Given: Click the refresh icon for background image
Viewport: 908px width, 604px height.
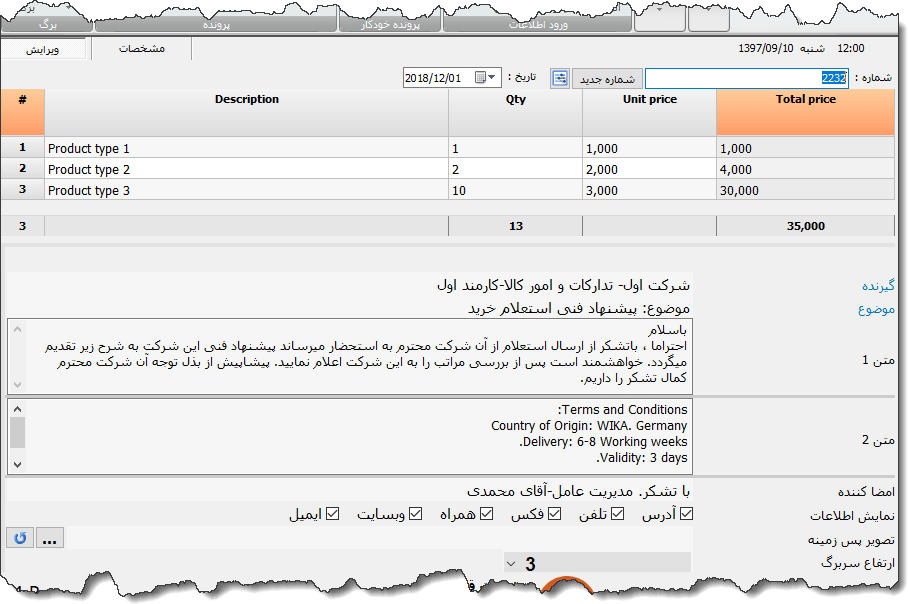Looking at the screenshot, I should pyautogui.click(x=19, y=539).
